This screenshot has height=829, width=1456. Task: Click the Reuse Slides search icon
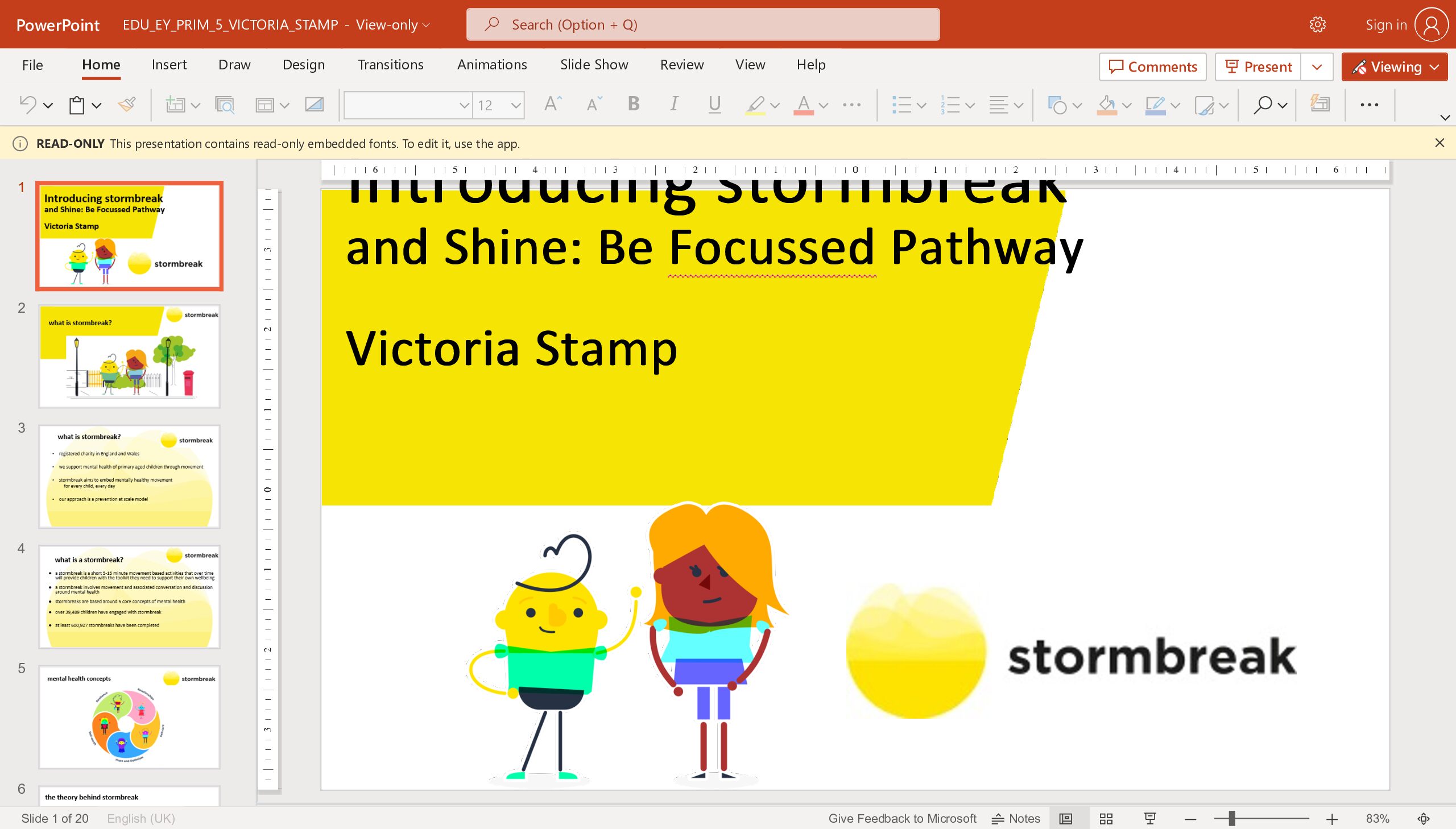(x=224, y=105)
